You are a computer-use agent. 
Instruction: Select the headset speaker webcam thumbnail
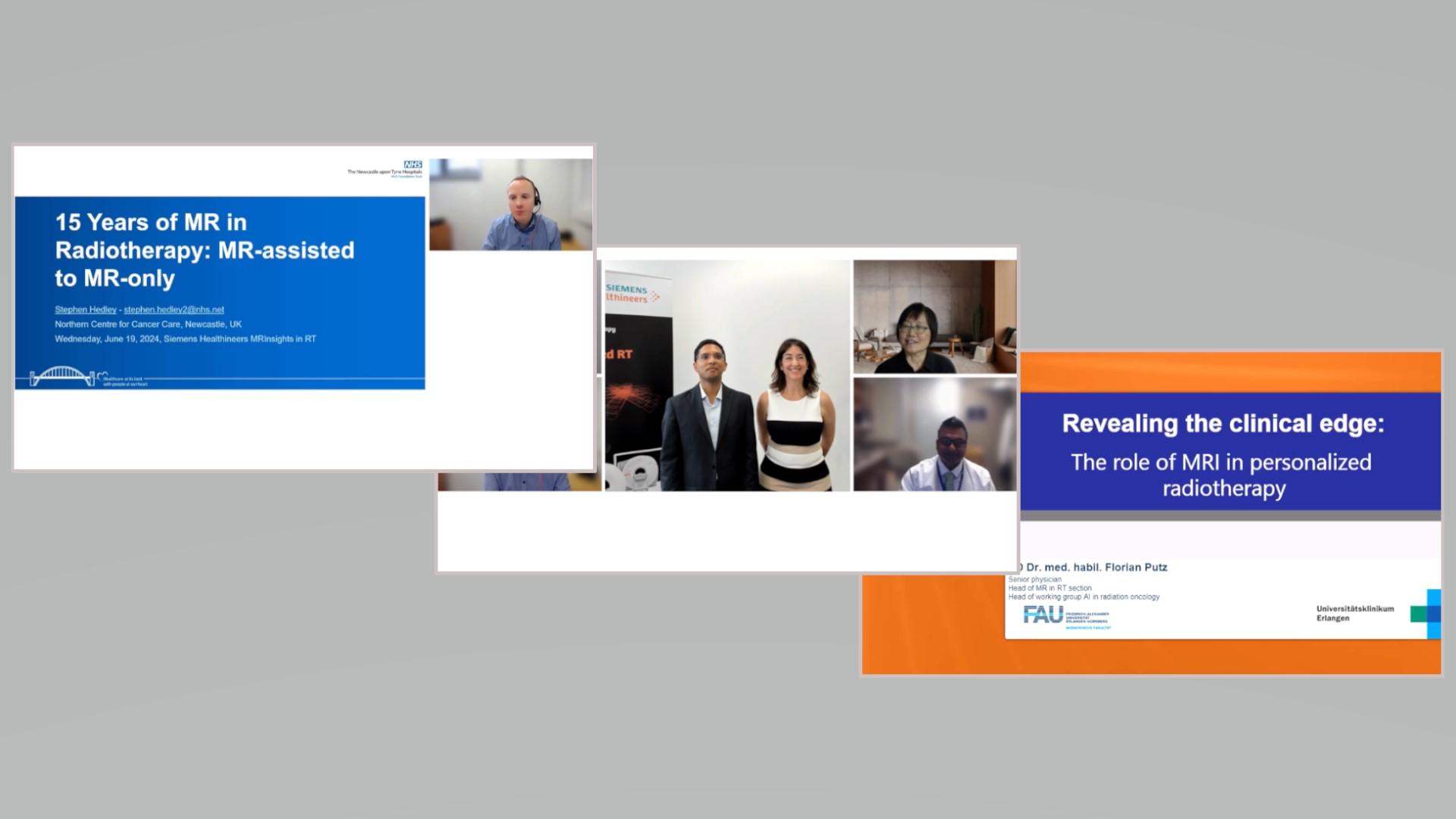coord(510,205)
